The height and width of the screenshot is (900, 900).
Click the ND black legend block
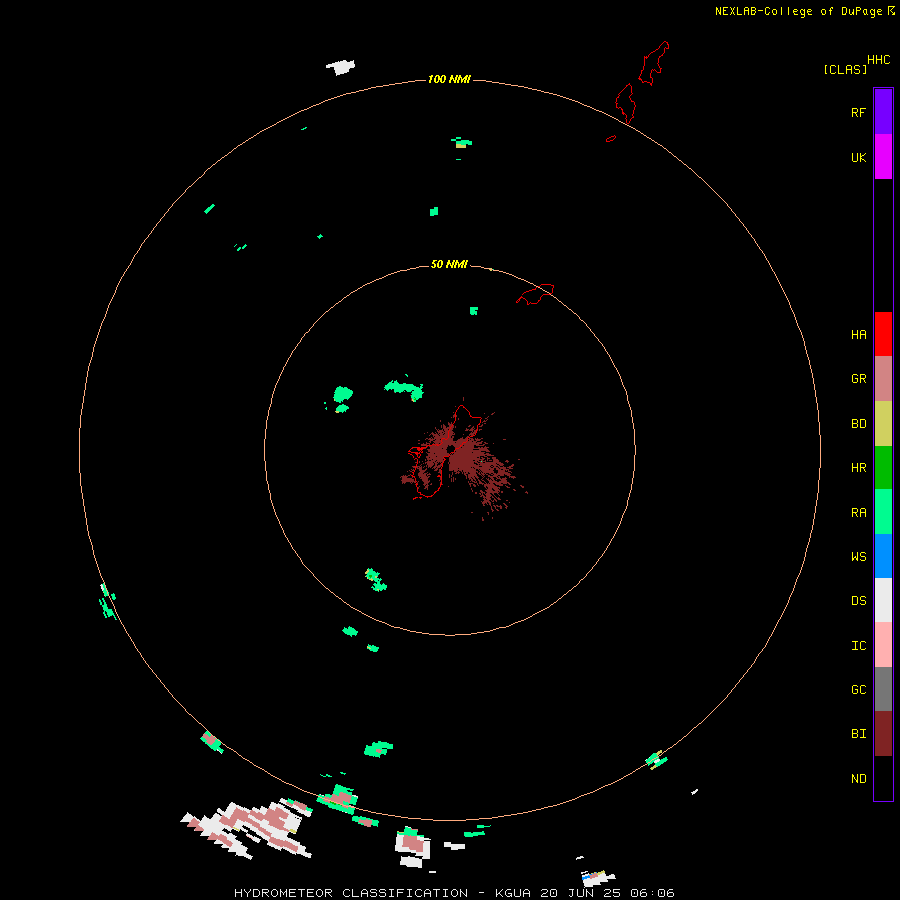[x=883, y=778]
